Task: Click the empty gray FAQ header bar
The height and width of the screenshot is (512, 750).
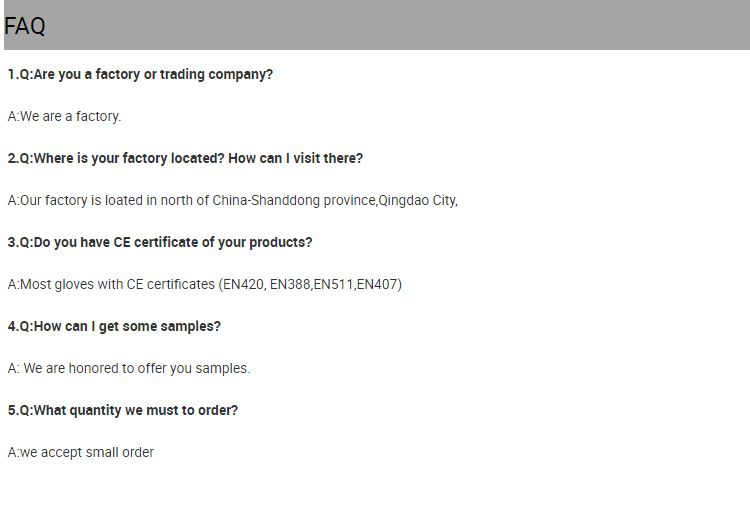Action: pos(400,25)
